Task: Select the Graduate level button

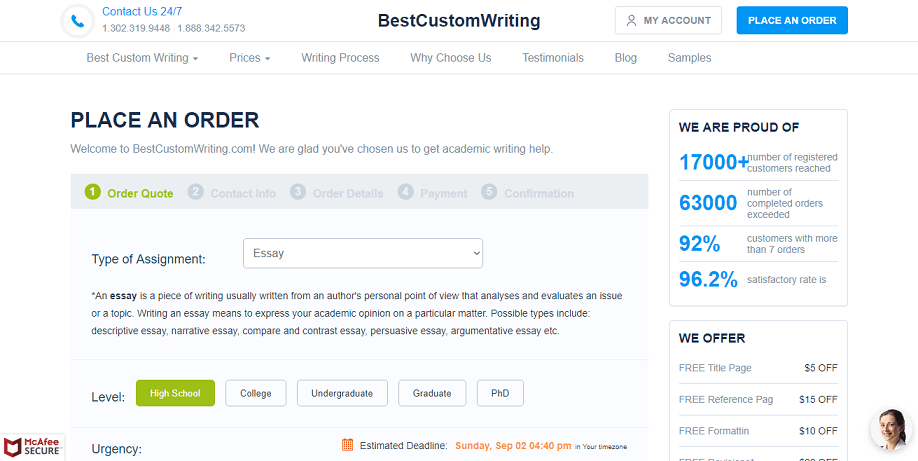Action: tap(432, 393)
